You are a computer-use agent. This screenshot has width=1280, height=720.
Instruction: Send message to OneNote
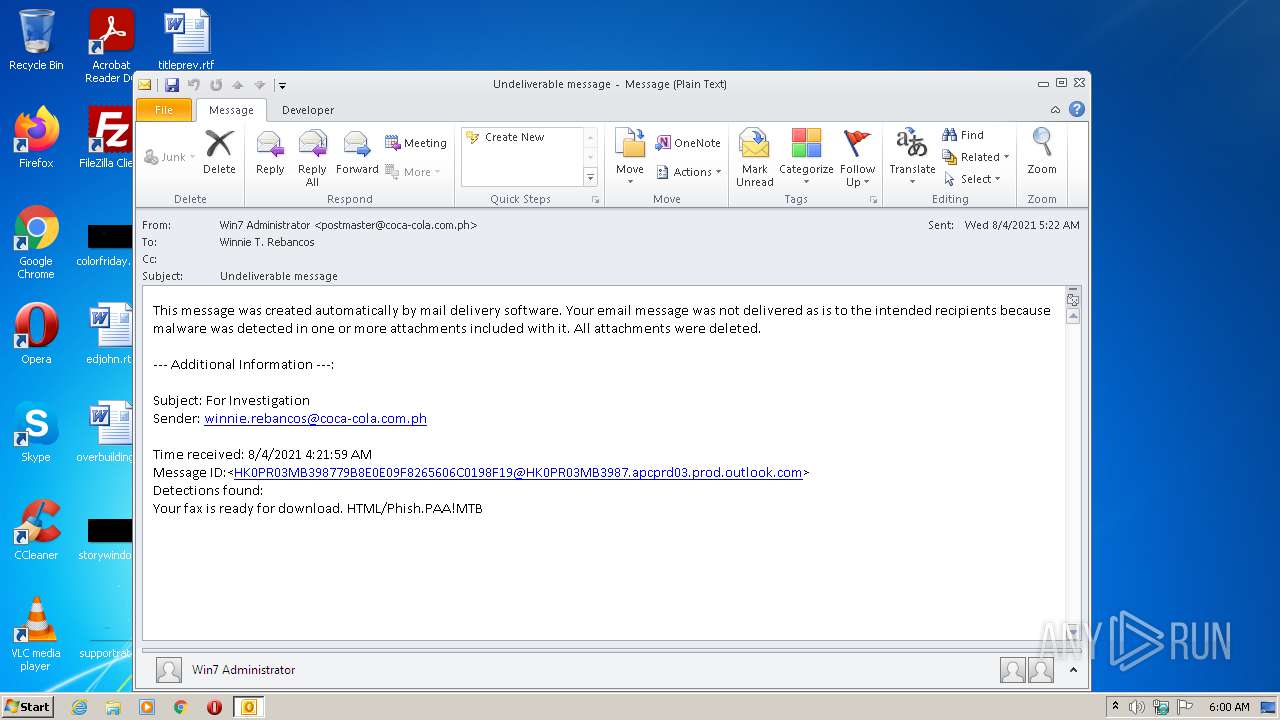click(688, 143)
